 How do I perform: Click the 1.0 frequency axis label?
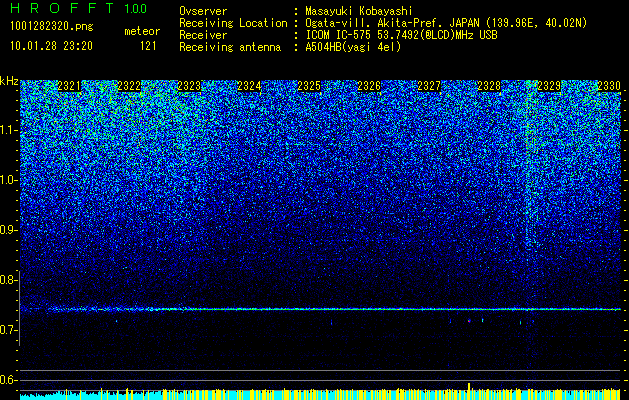(8, 180)
